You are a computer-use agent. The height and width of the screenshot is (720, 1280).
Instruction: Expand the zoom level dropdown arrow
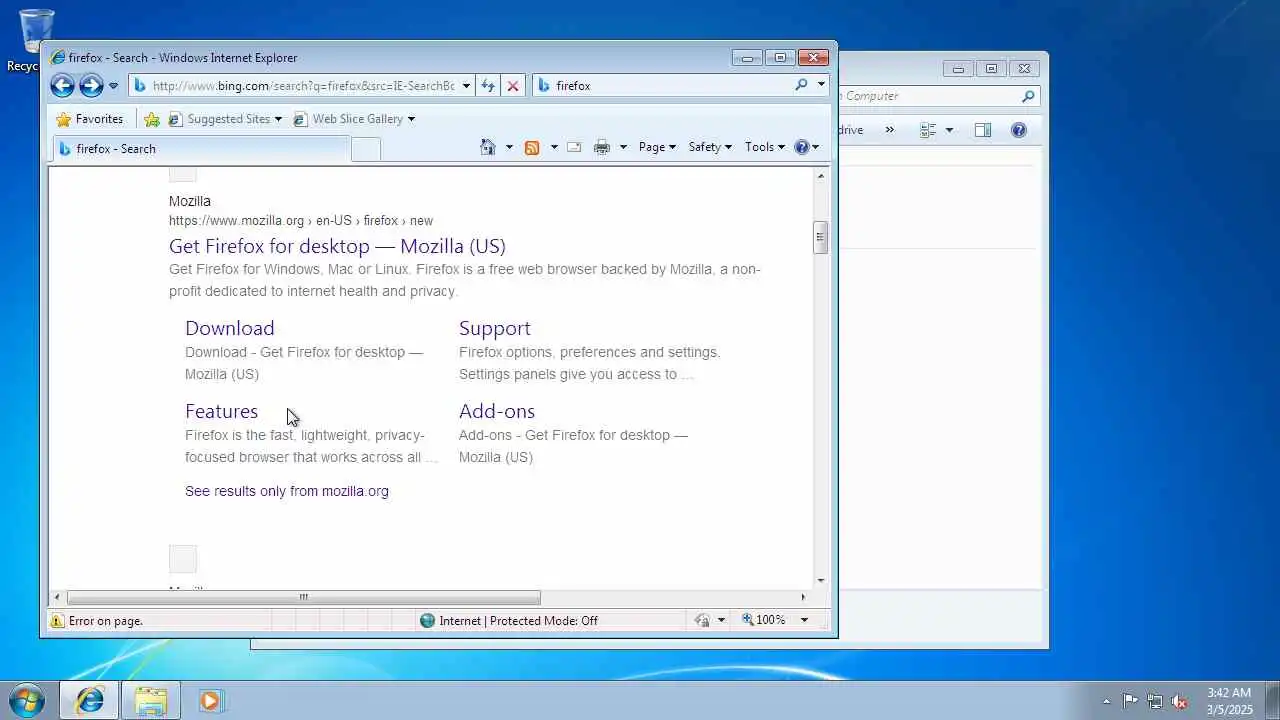[x=803, y=620]
